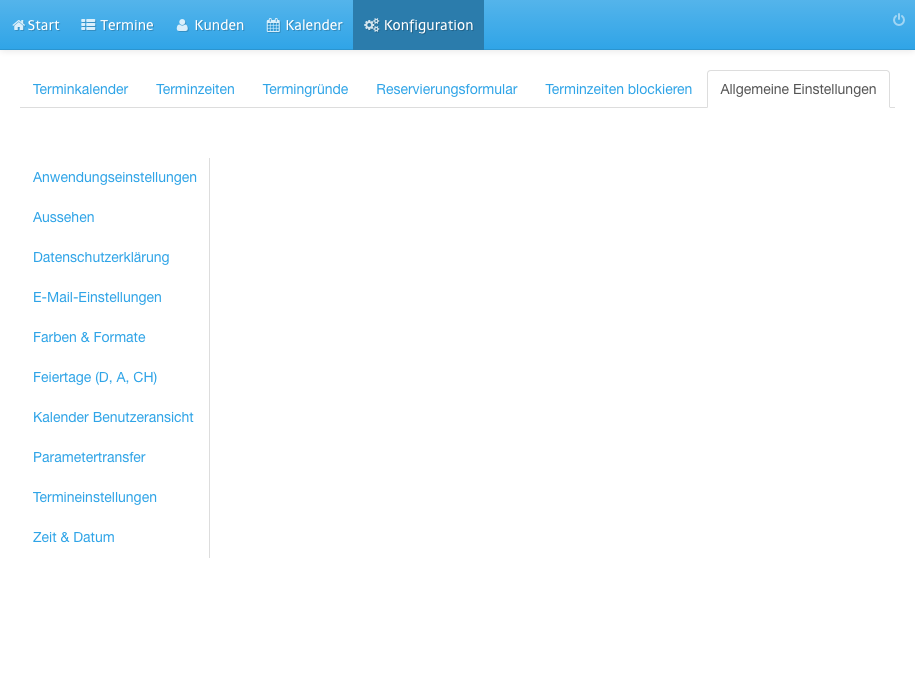Switch to the Terminzeiten tab
Screen dimensions: 915x700
tap(195, 89)
